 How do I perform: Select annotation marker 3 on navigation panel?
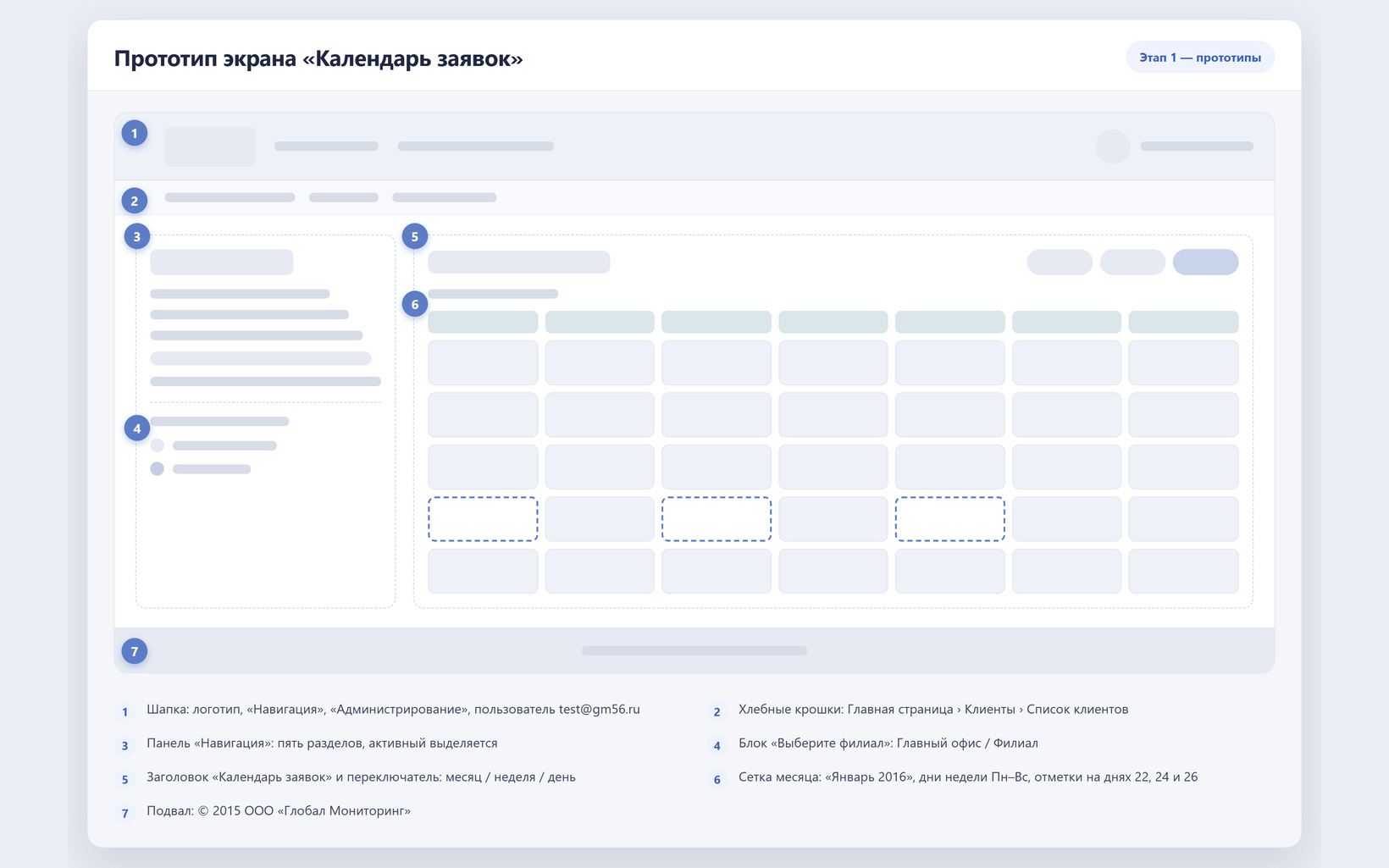coord(137,236)
